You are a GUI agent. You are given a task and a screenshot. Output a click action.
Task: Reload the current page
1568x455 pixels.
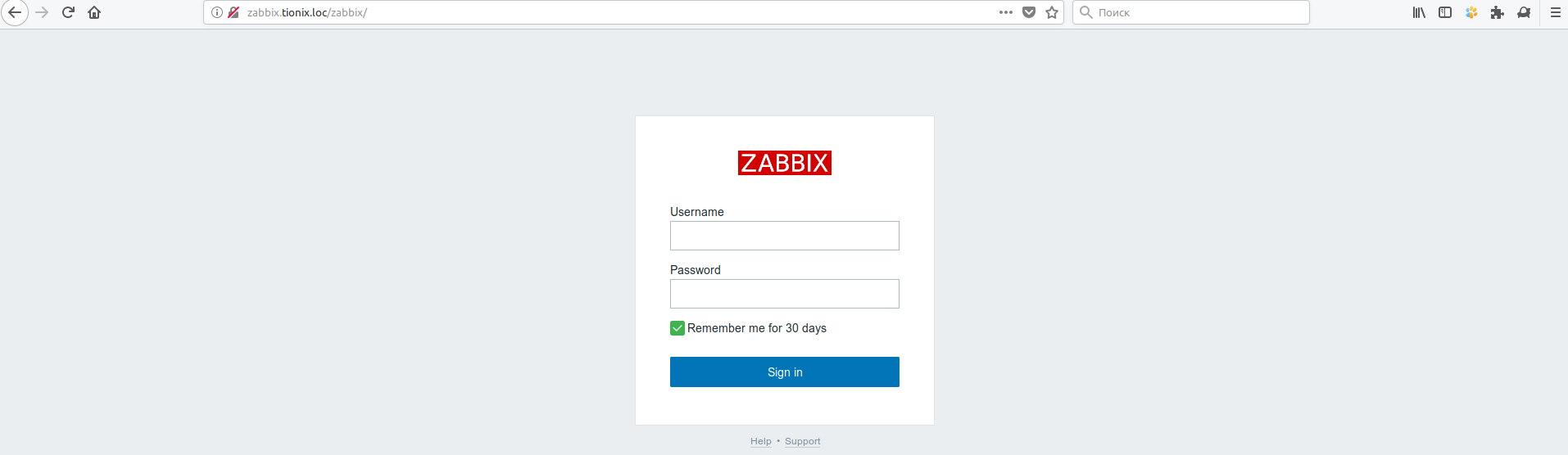pos(68,12)
